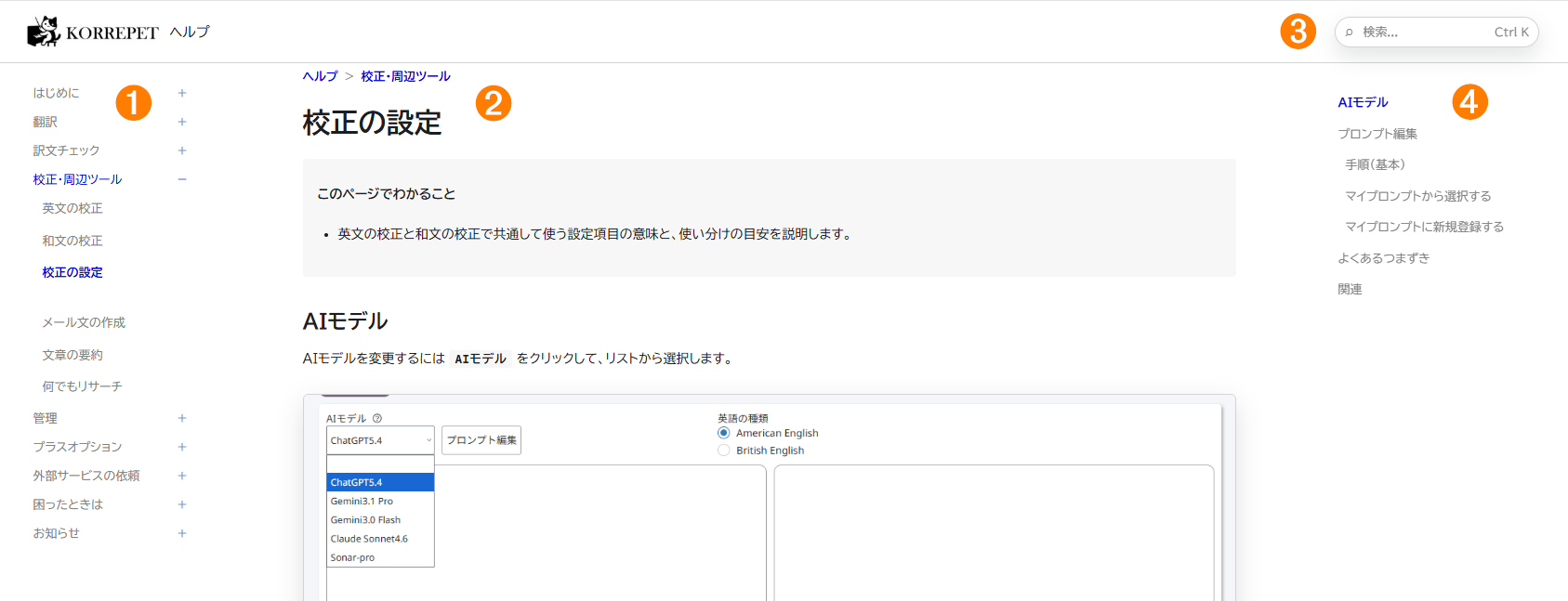This screenshot has width=1568, height=601.
Task: Click the ヘルプ breadcrumb link
Action: (321, 76)
